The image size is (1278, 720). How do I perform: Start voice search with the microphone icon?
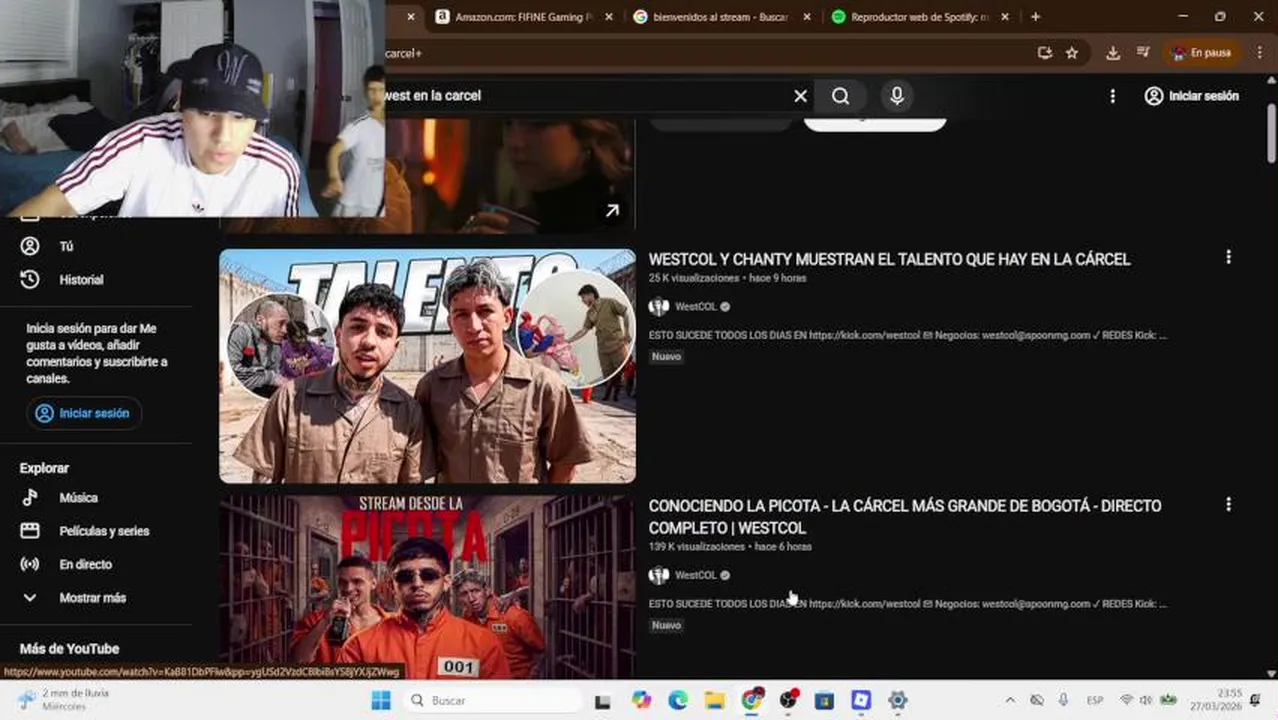click(897, 96)
